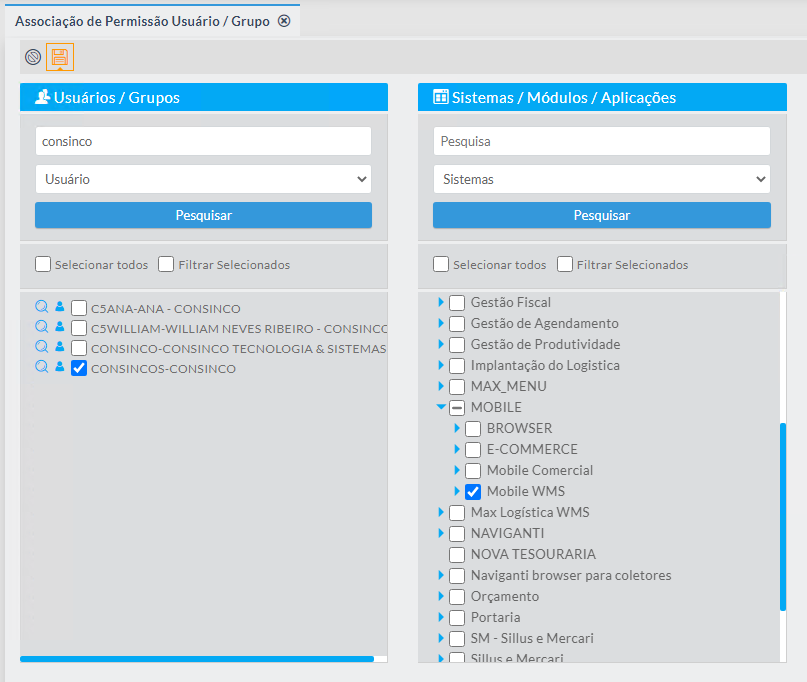The height and width of the screenshot is (682, 807).
Task: Uncheck the CONSINCOS-CONSINCO checkbox
Action: 79,368
